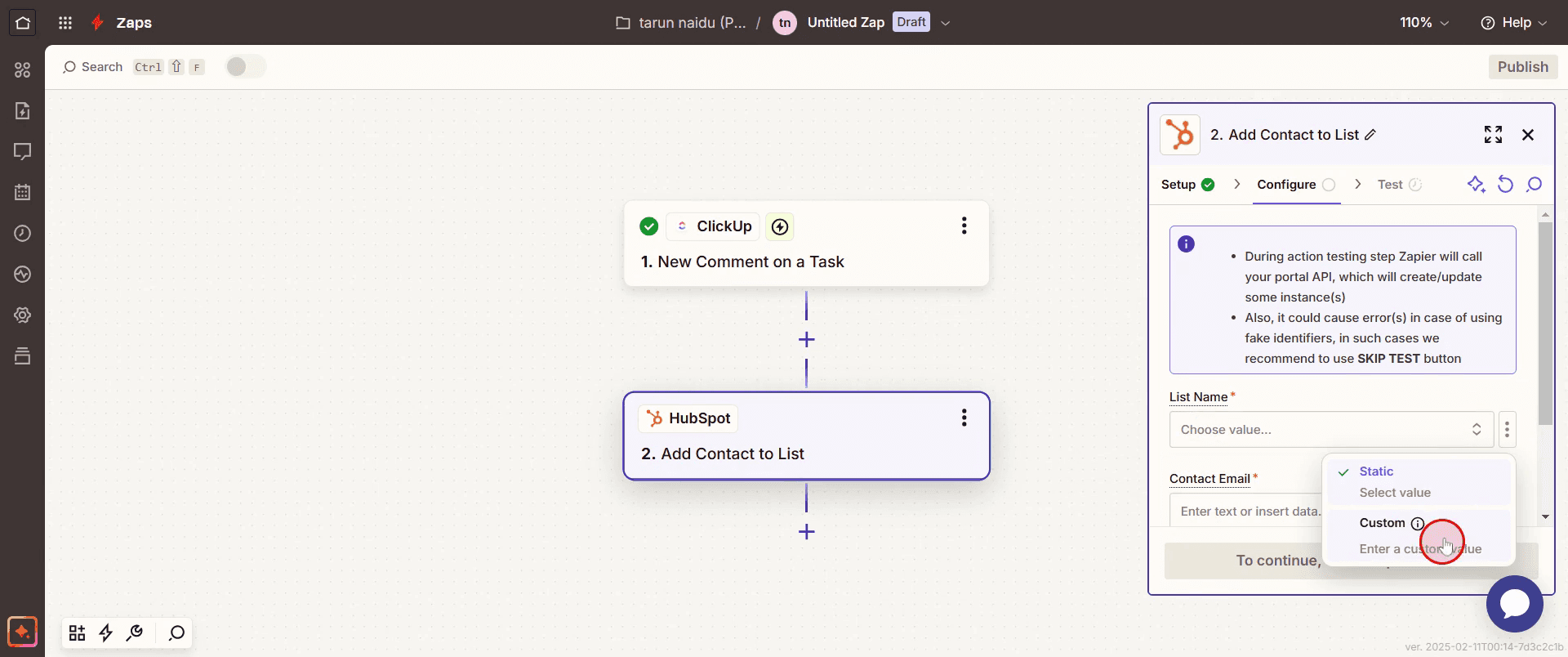Open the Zap name dropdown chevron
This screenshot has width=1568, height=657.
[946, 23]
